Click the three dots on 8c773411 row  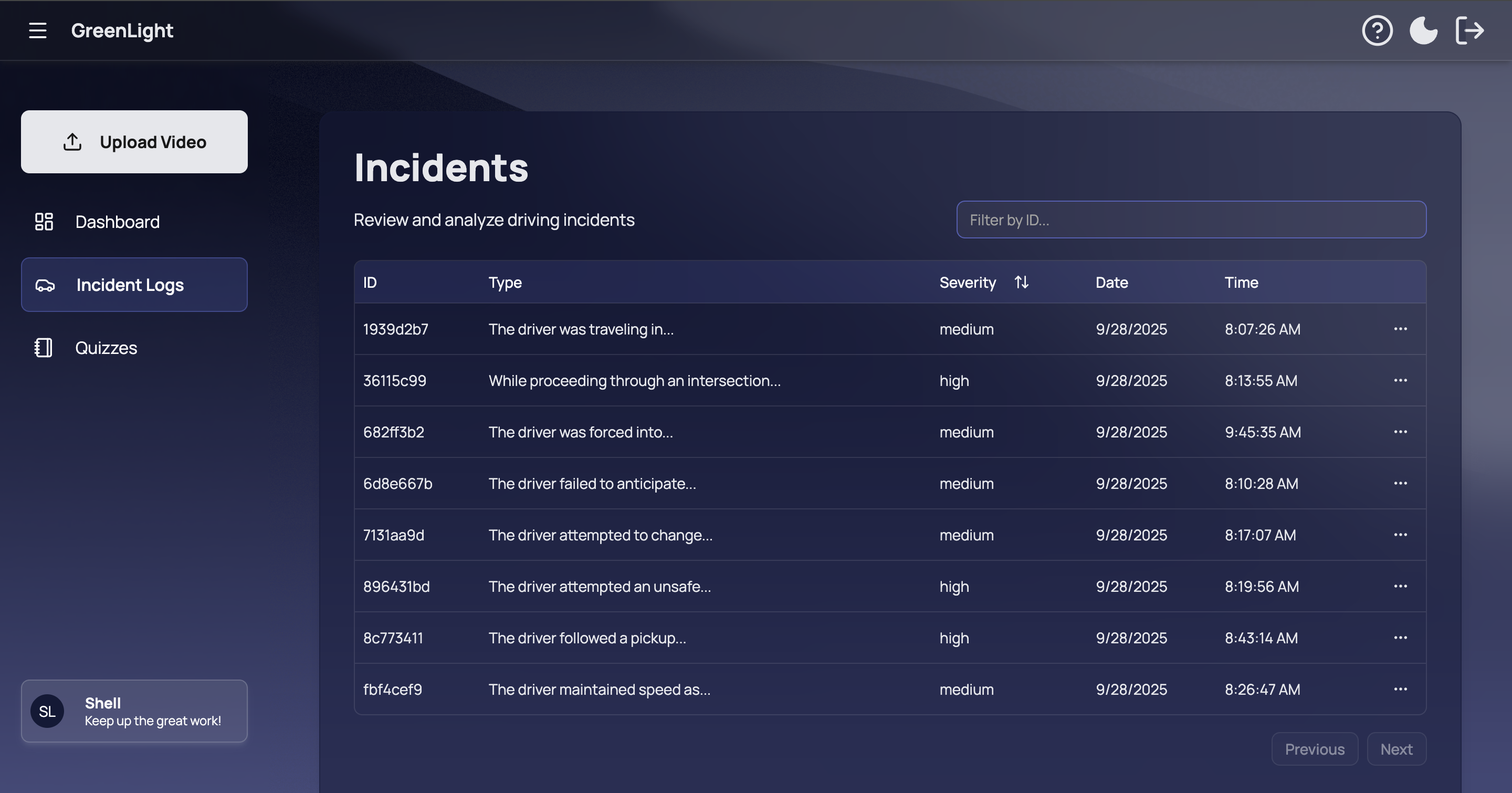(1401, 638)
